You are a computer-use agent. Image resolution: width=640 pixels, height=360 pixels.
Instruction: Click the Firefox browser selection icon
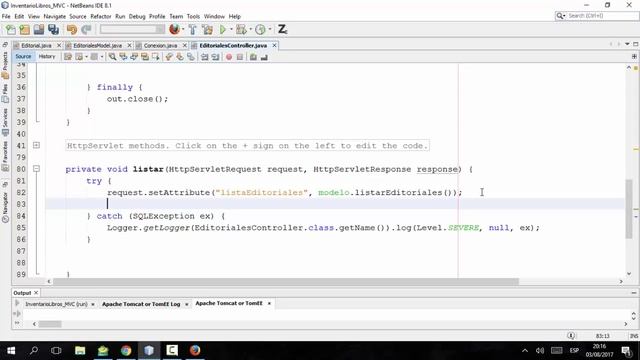pos(174,29)
